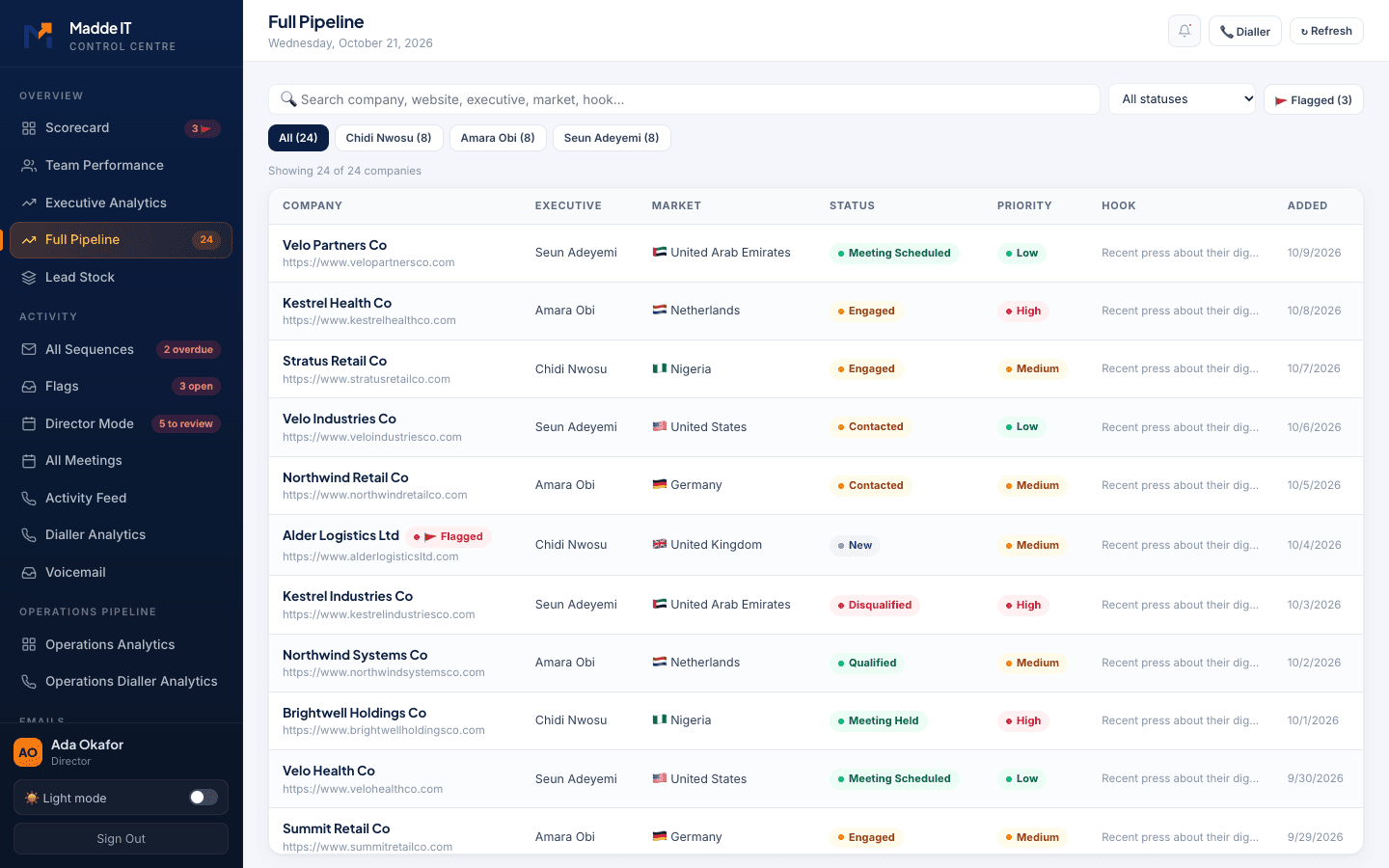Image resolution: width=1389 pixels, height=868 pixels.
Task: Click the Director Mode calendar icon
Action: tap(29, 424)
